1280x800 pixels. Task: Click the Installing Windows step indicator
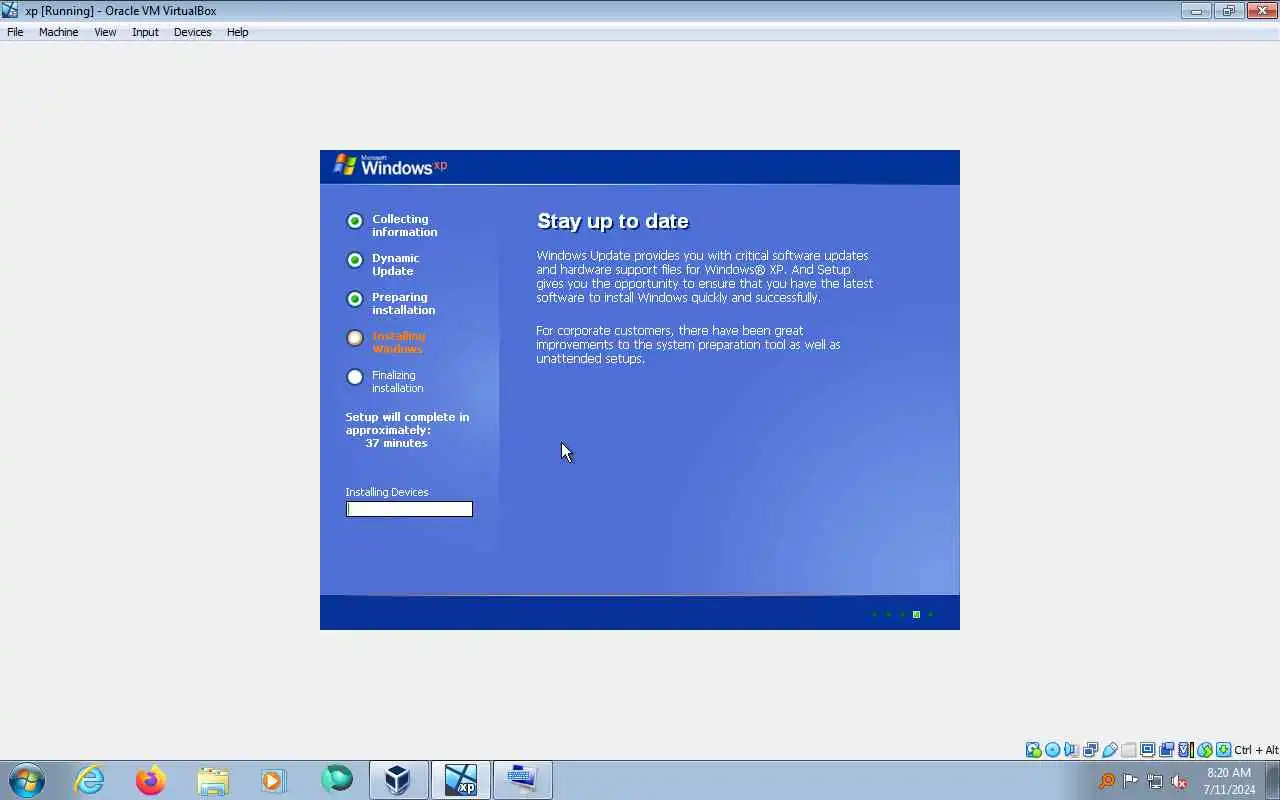click(355, 338)
